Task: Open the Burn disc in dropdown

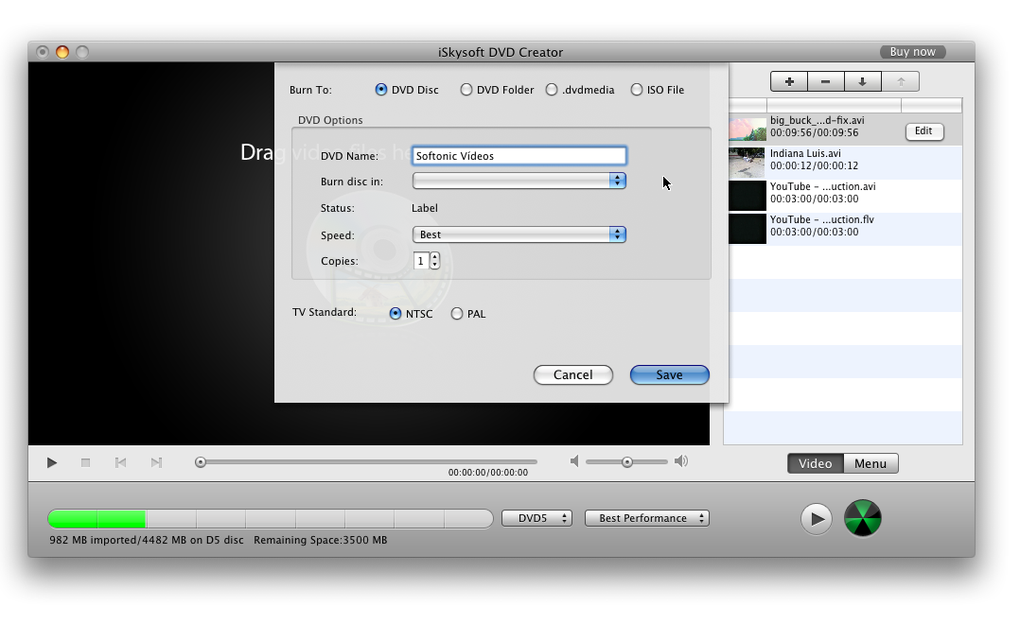Action: coord(519,180)
